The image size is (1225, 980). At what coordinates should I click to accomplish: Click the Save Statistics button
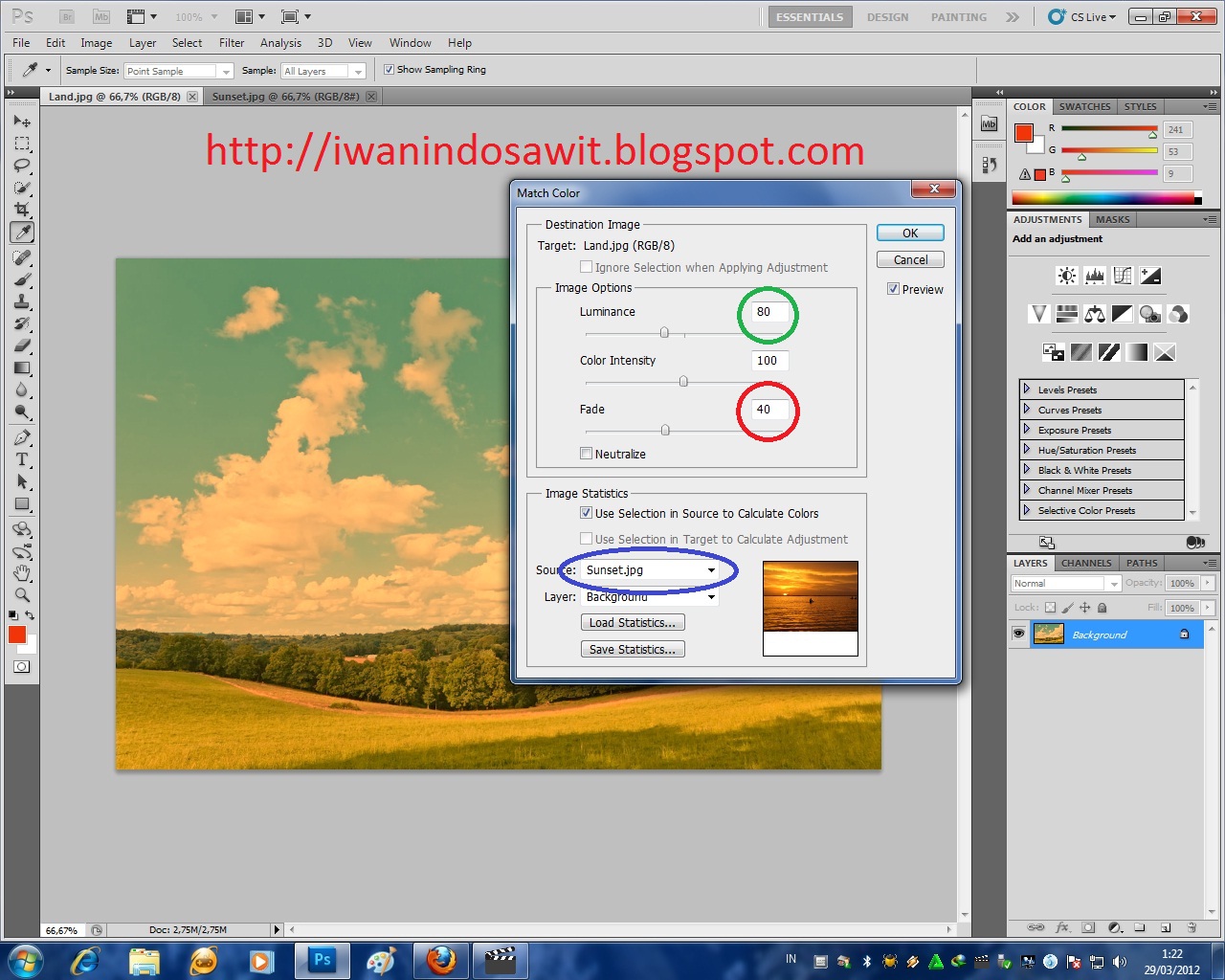[633, 649]
